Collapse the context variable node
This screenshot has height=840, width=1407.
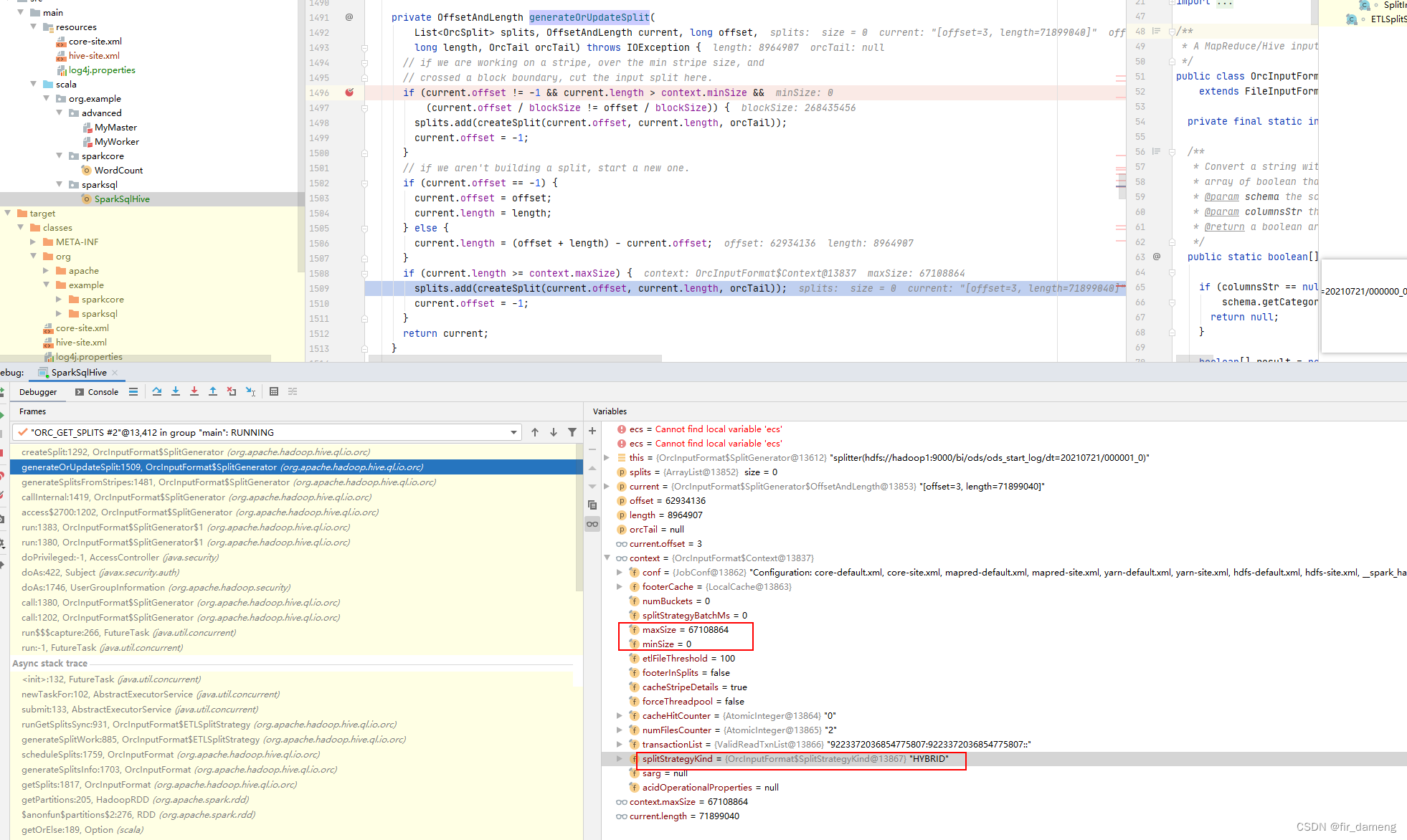click(x=607, y=558)
